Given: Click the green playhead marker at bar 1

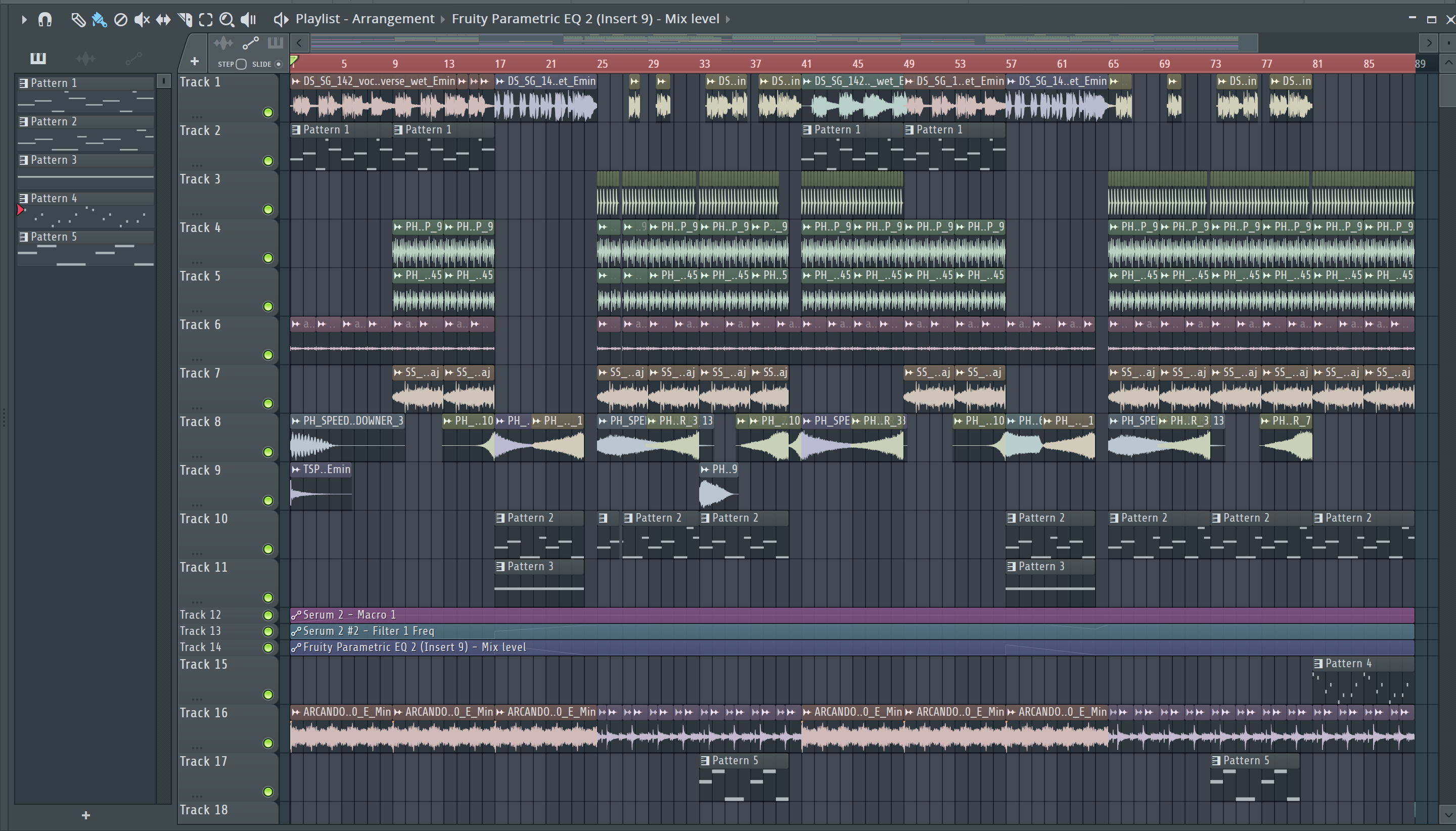Looking at the screenshot, I should pos(294,60).
